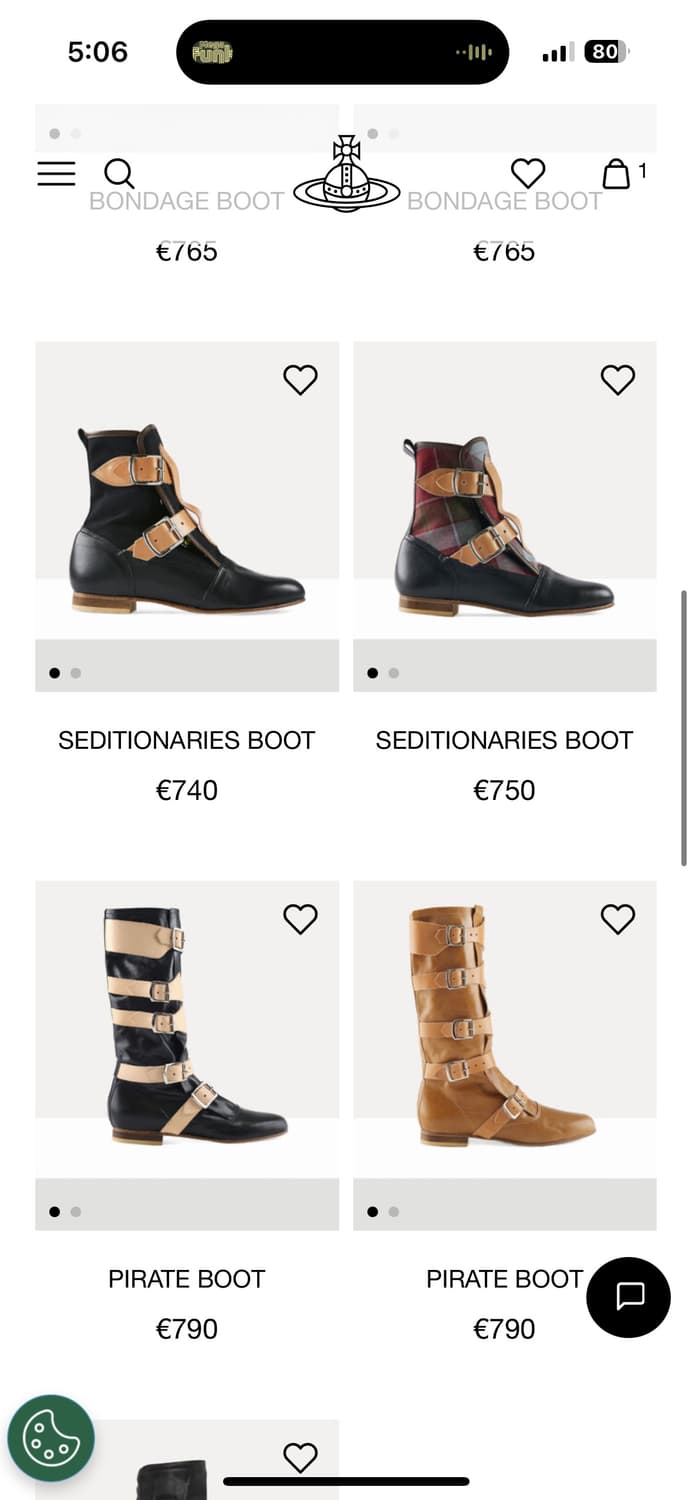Open the wishlist heart in header

[x=528, y=174]
